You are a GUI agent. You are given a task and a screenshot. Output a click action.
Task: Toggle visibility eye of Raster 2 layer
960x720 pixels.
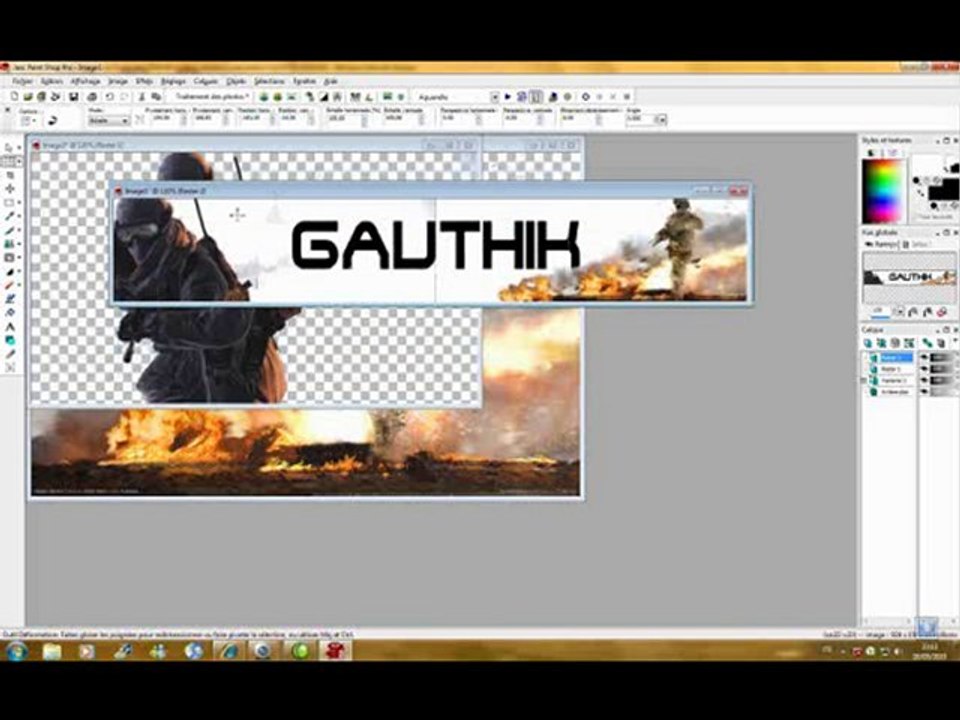pos(924,358)
